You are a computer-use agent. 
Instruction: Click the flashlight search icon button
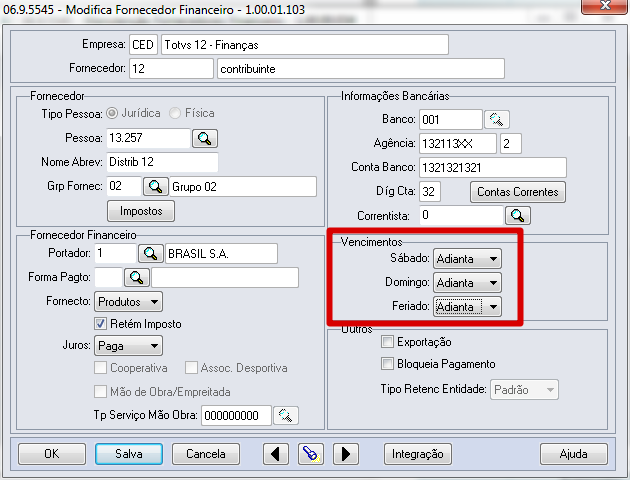pos(311,454)
